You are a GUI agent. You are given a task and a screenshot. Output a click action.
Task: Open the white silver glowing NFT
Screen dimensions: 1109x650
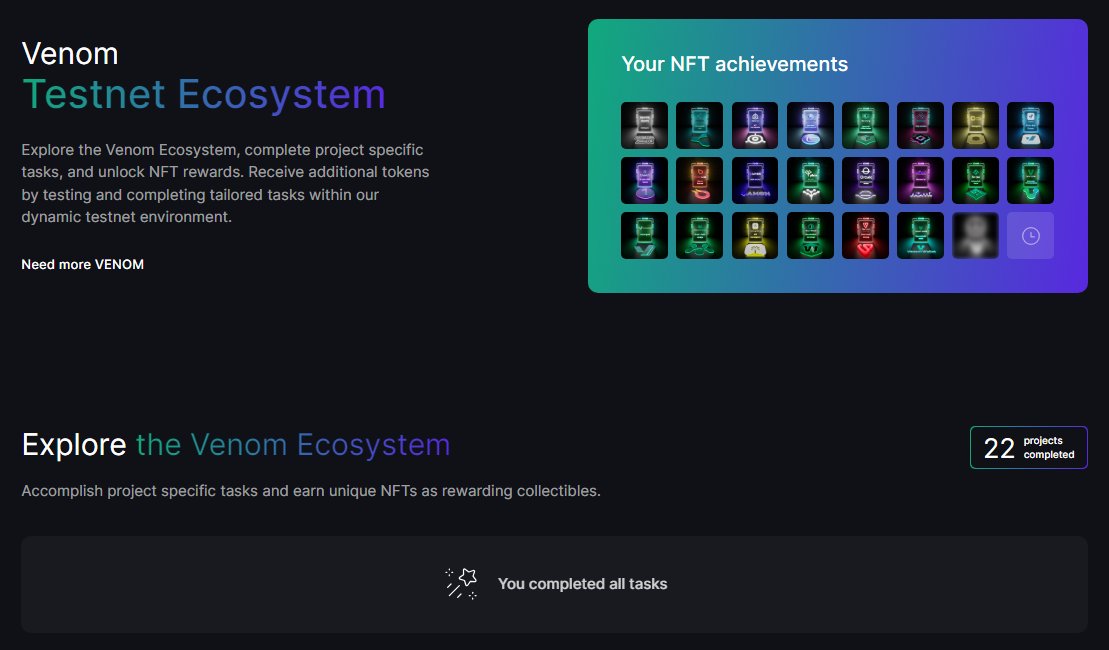point(644,125)
